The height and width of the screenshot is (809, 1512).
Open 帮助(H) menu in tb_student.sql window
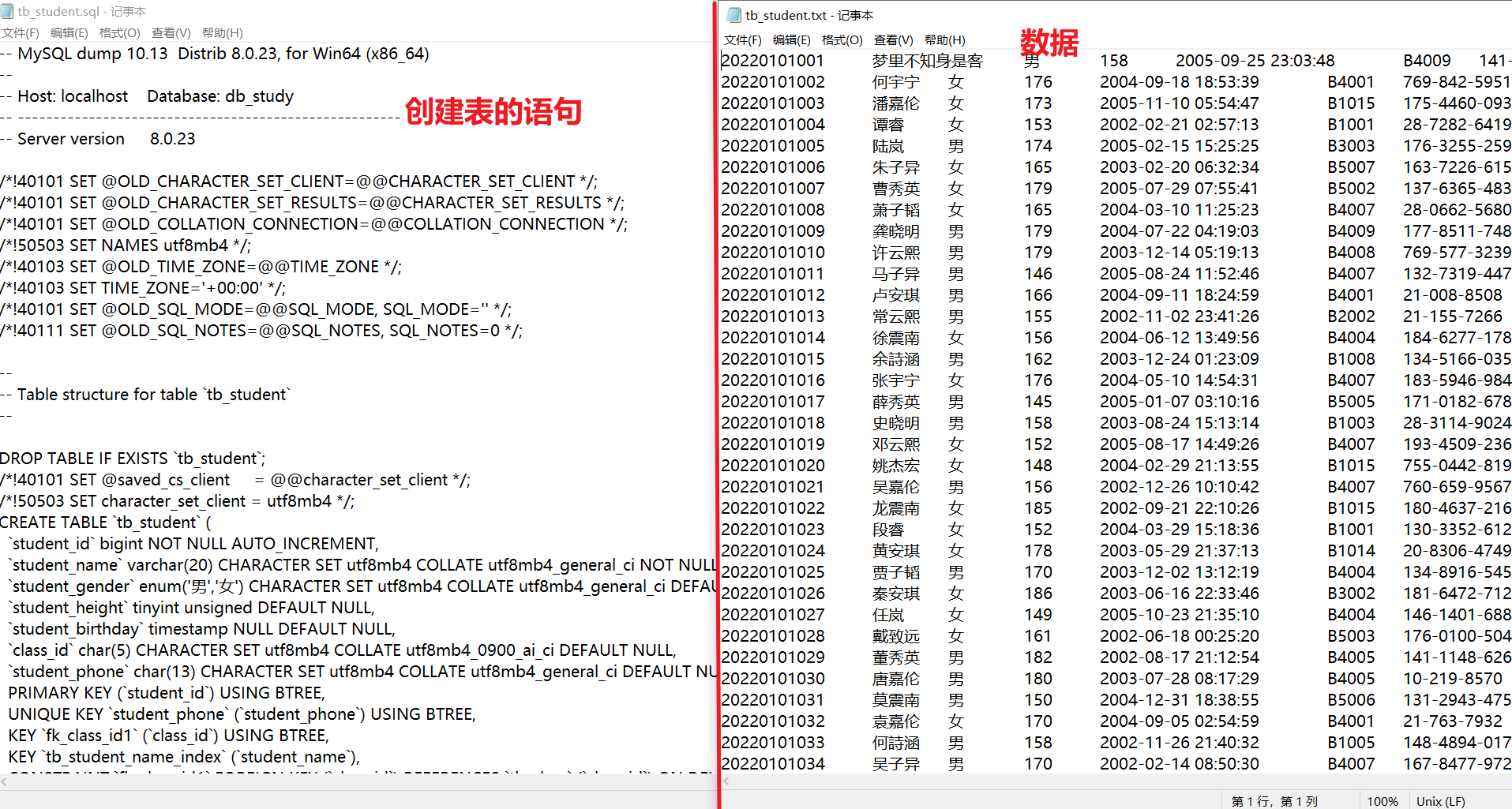point(222,32)
